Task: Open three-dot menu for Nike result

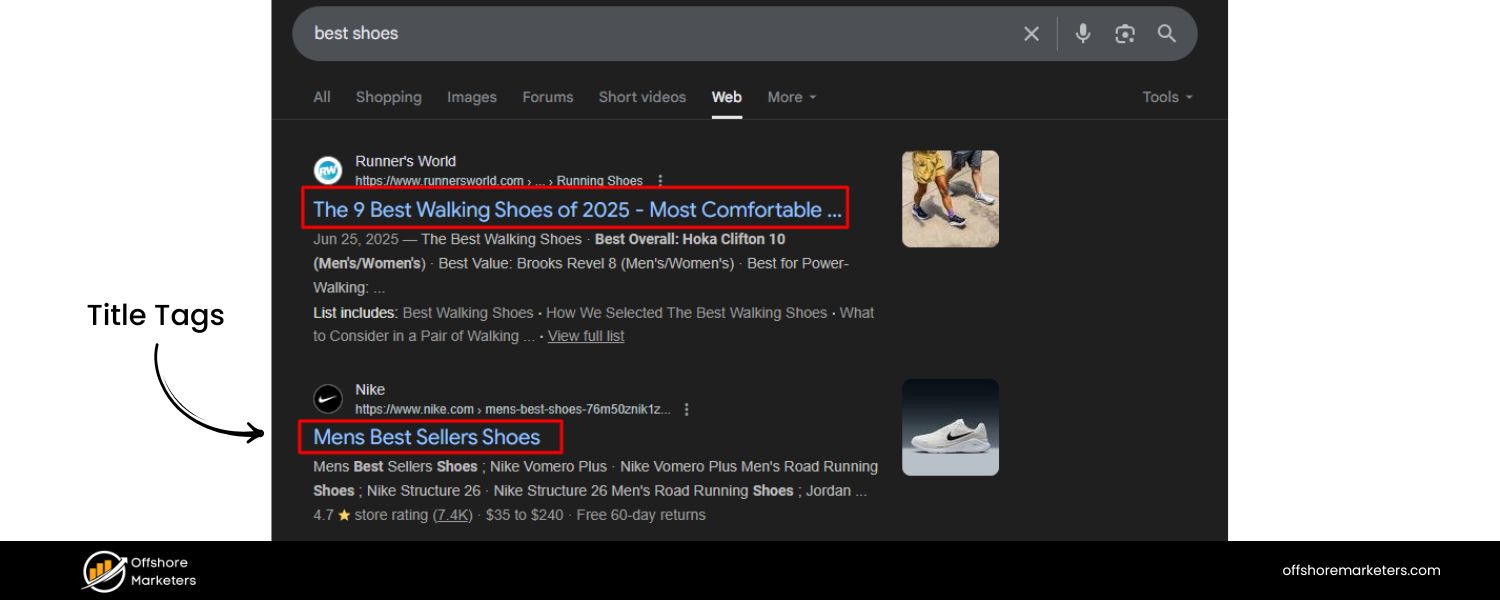Action: click(686, 409)
